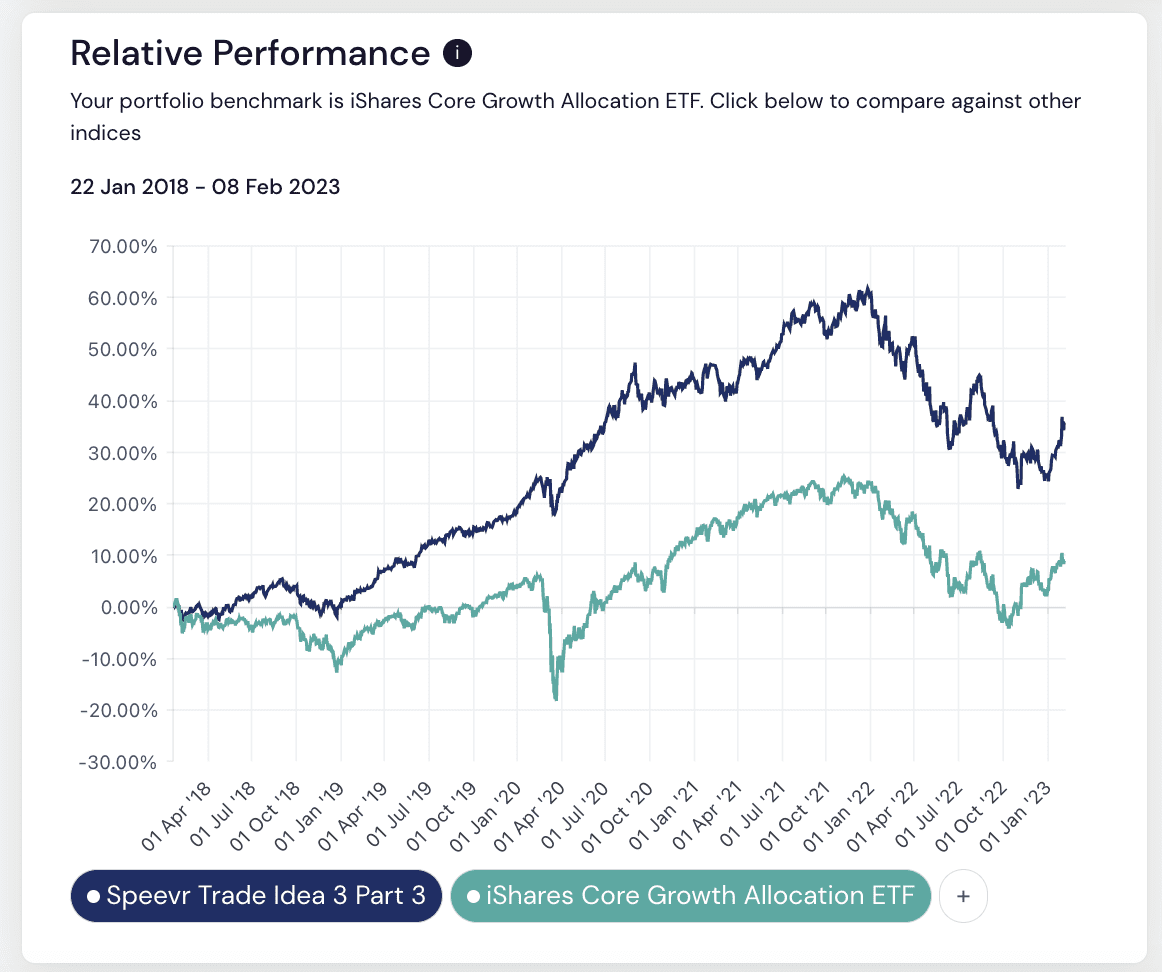The width and height of the screenshot is (1162, 972).
Task: Click the white dot in the iShares pill
Action: 473,897
